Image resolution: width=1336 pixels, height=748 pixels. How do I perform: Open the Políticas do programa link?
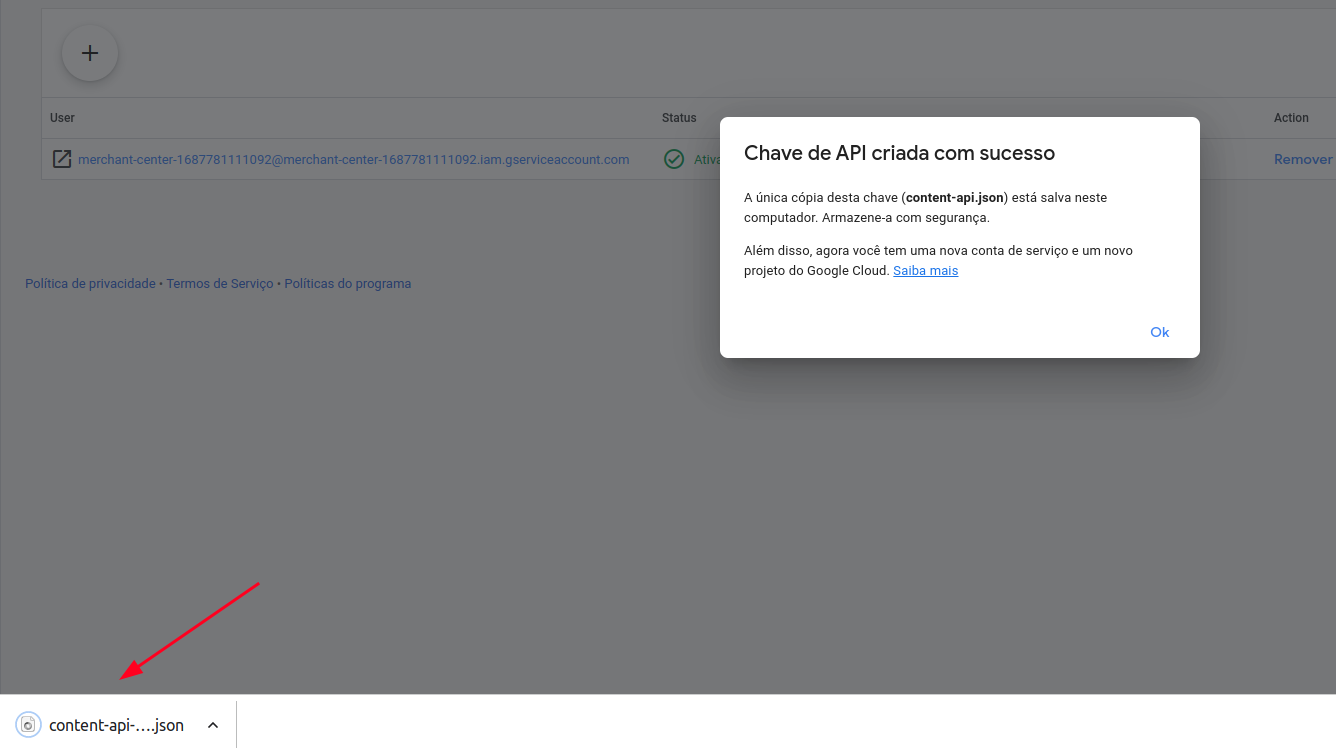click(x=348, y=284)
